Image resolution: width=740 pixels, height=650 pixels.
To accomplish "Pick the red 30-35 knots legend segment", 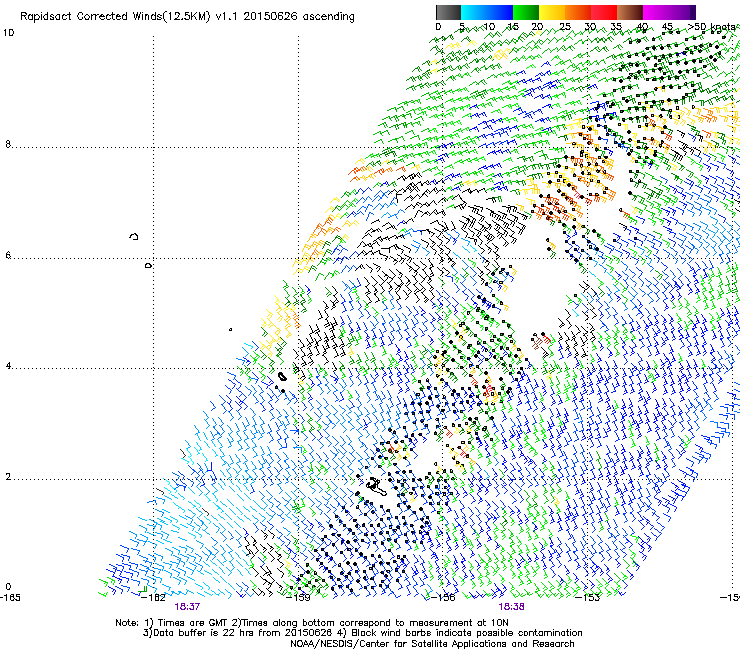I will [x=604, y=12].
